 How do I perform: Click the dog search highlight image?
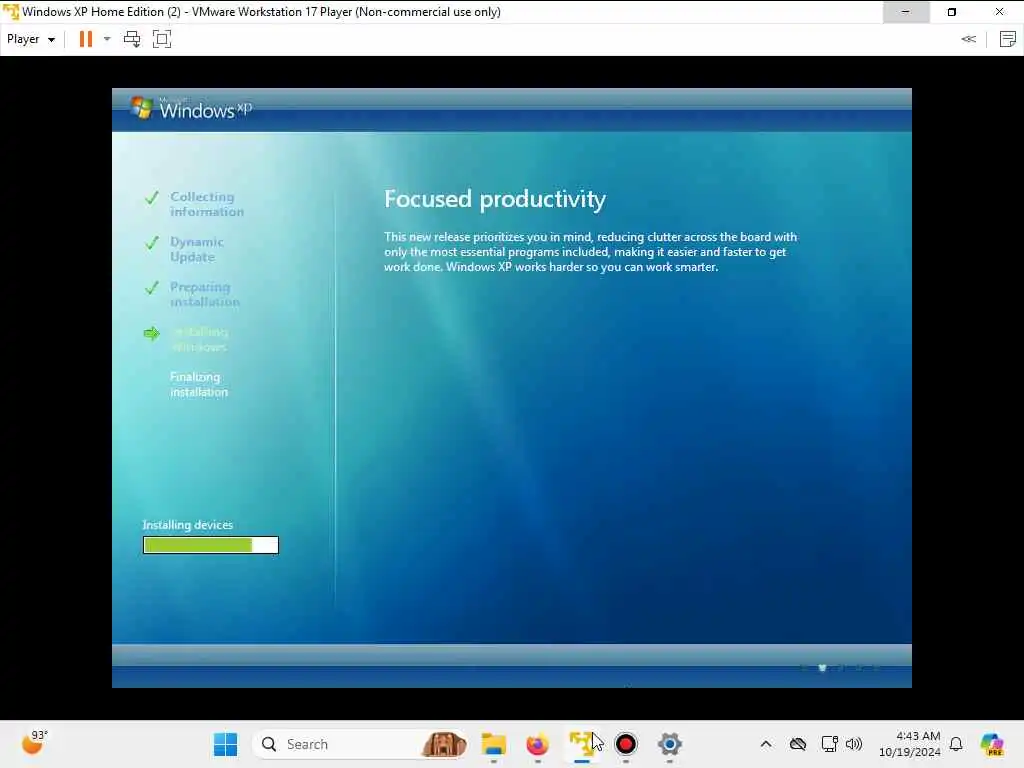coord(444,744)
